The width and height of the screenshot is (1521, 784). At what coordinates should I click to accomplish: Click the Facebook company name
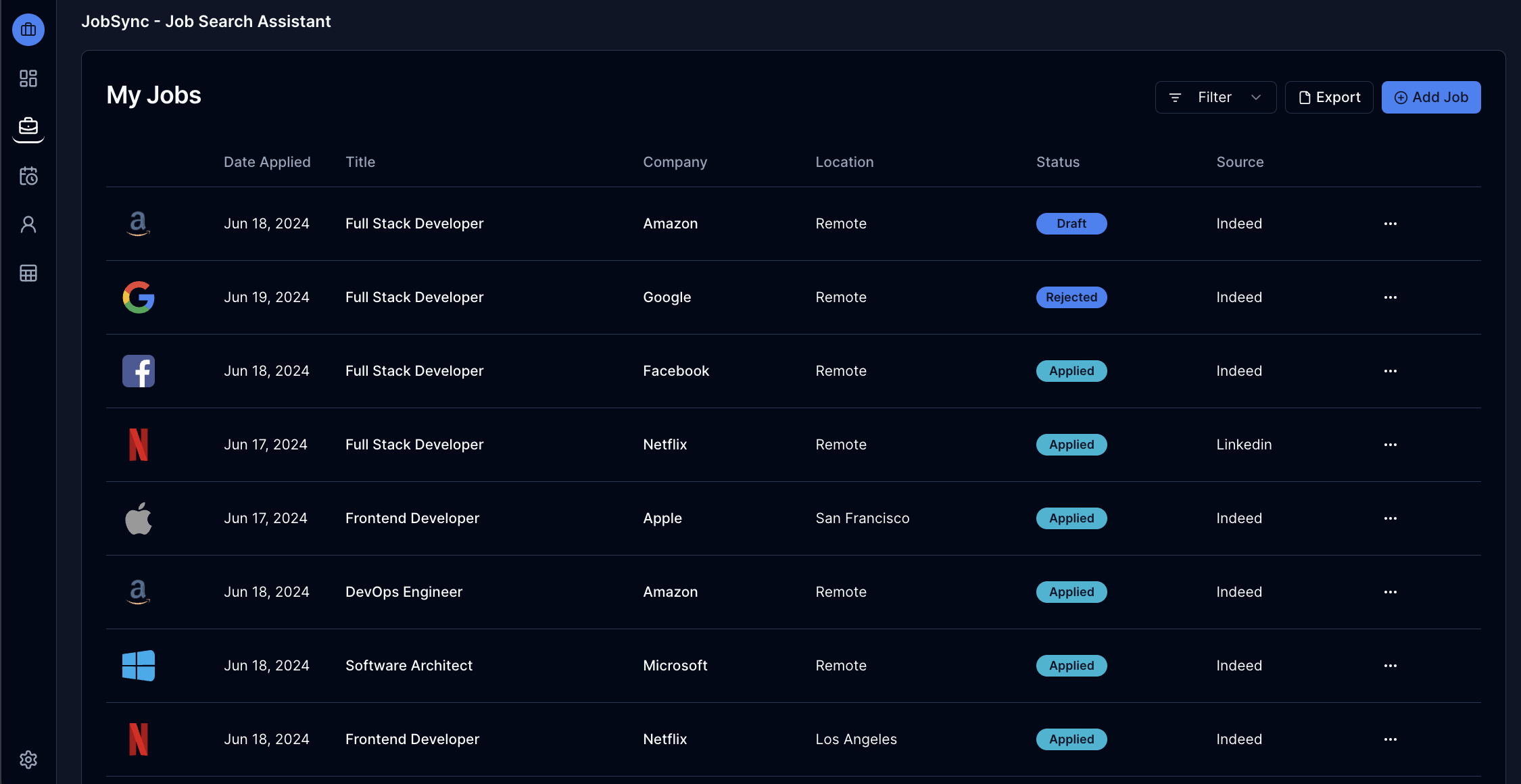click(x=676, y=371)
